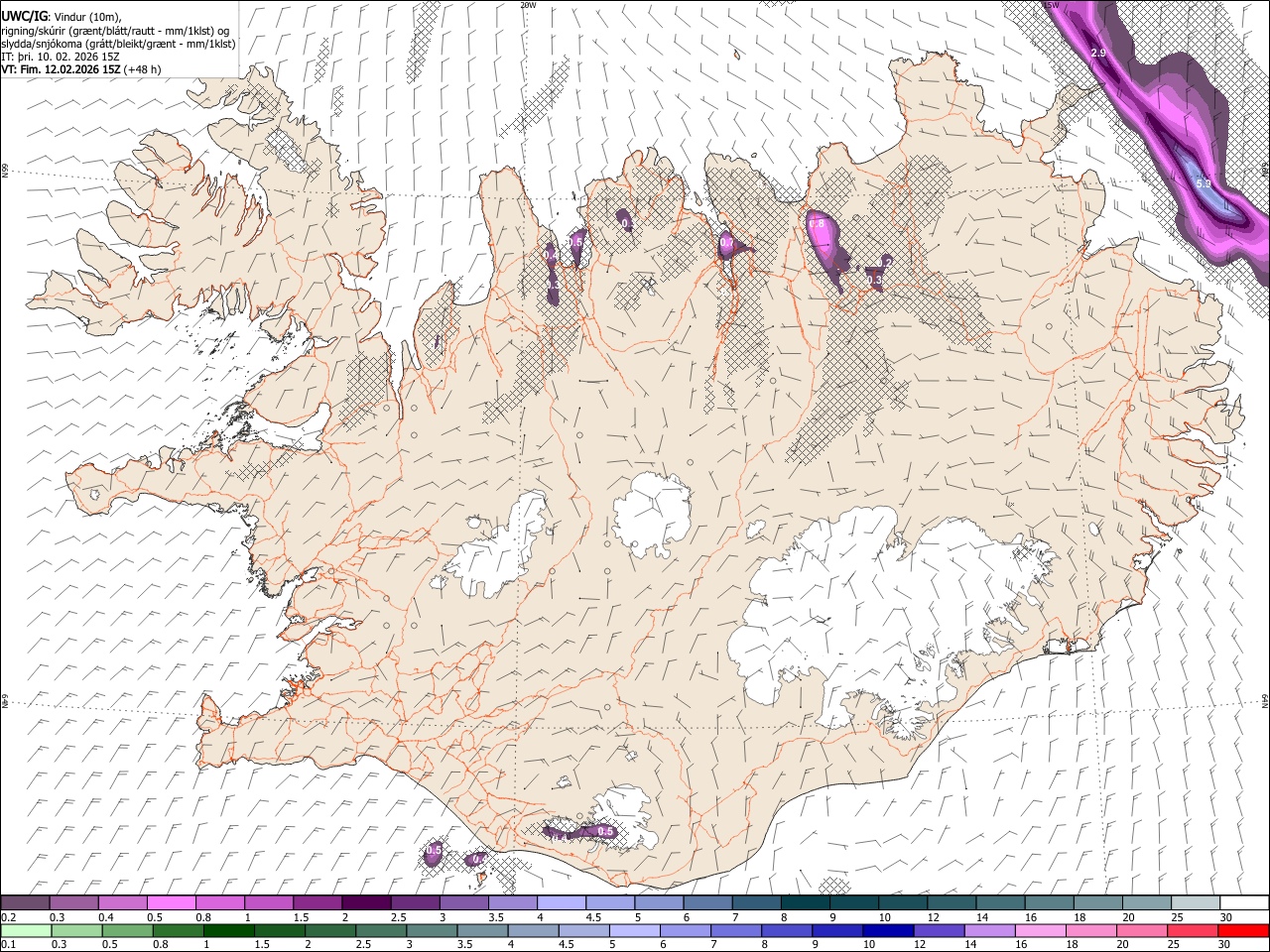
Task: Click the upper legend swatch between 0.2 and 0.3
Action: (x=25, y=902)
